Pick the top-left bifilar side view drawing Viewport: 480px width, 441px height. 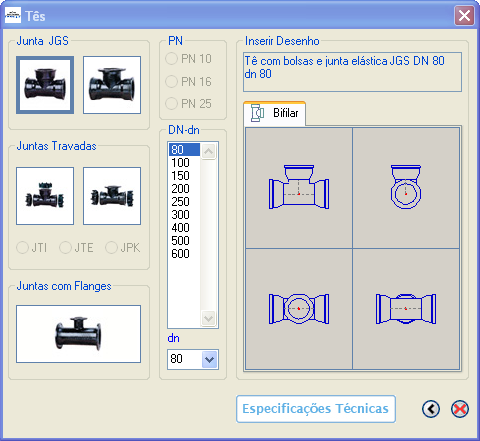(299, 188)
